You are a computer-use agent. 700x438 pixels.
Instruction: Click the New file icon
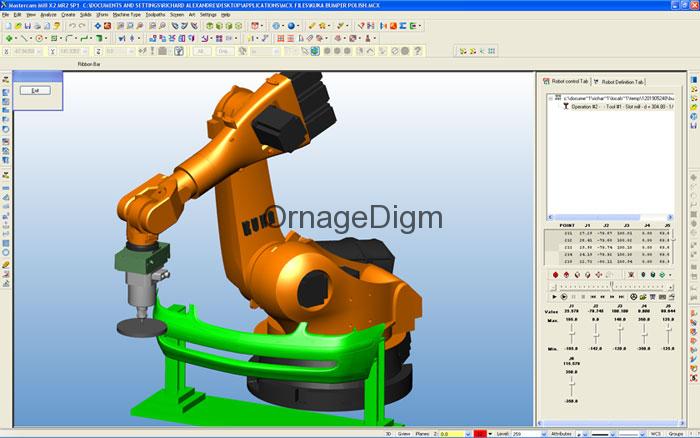point(8,26)
